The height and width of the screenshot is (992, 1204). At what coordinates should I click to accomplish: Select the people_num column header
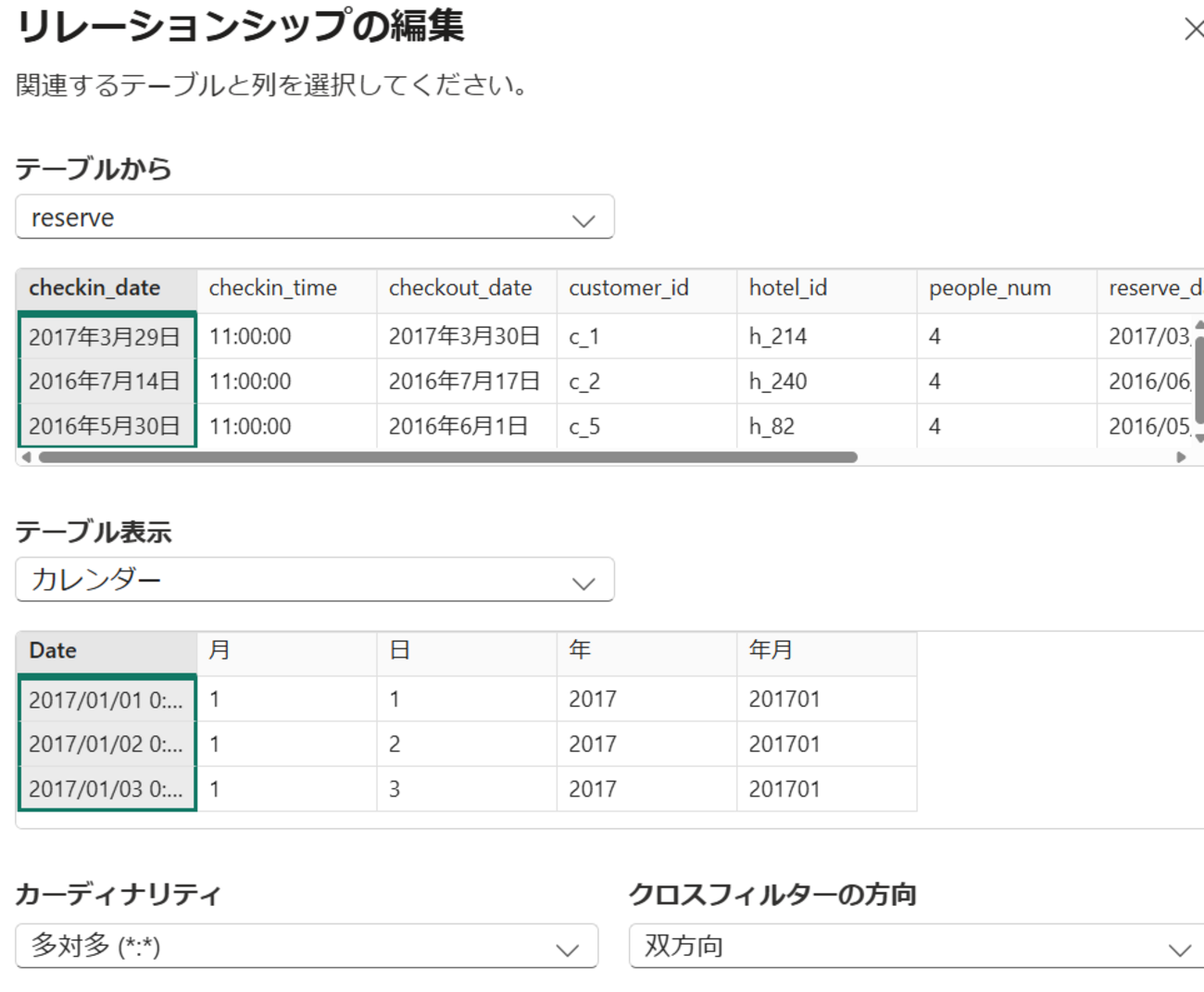point(990,288)
